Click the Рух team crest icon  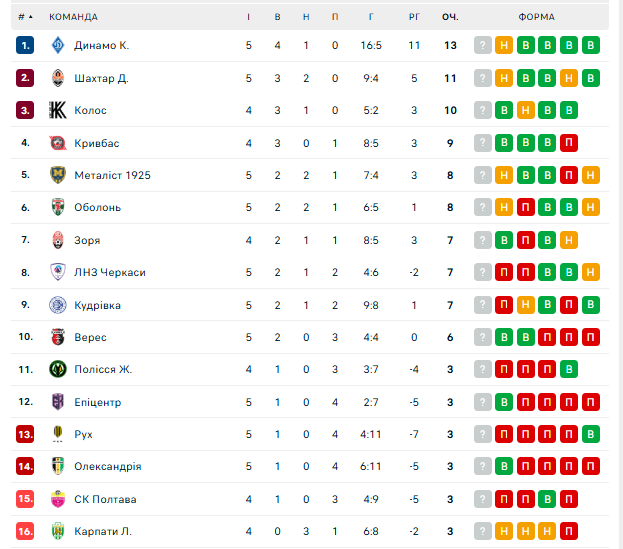[57, 434]
